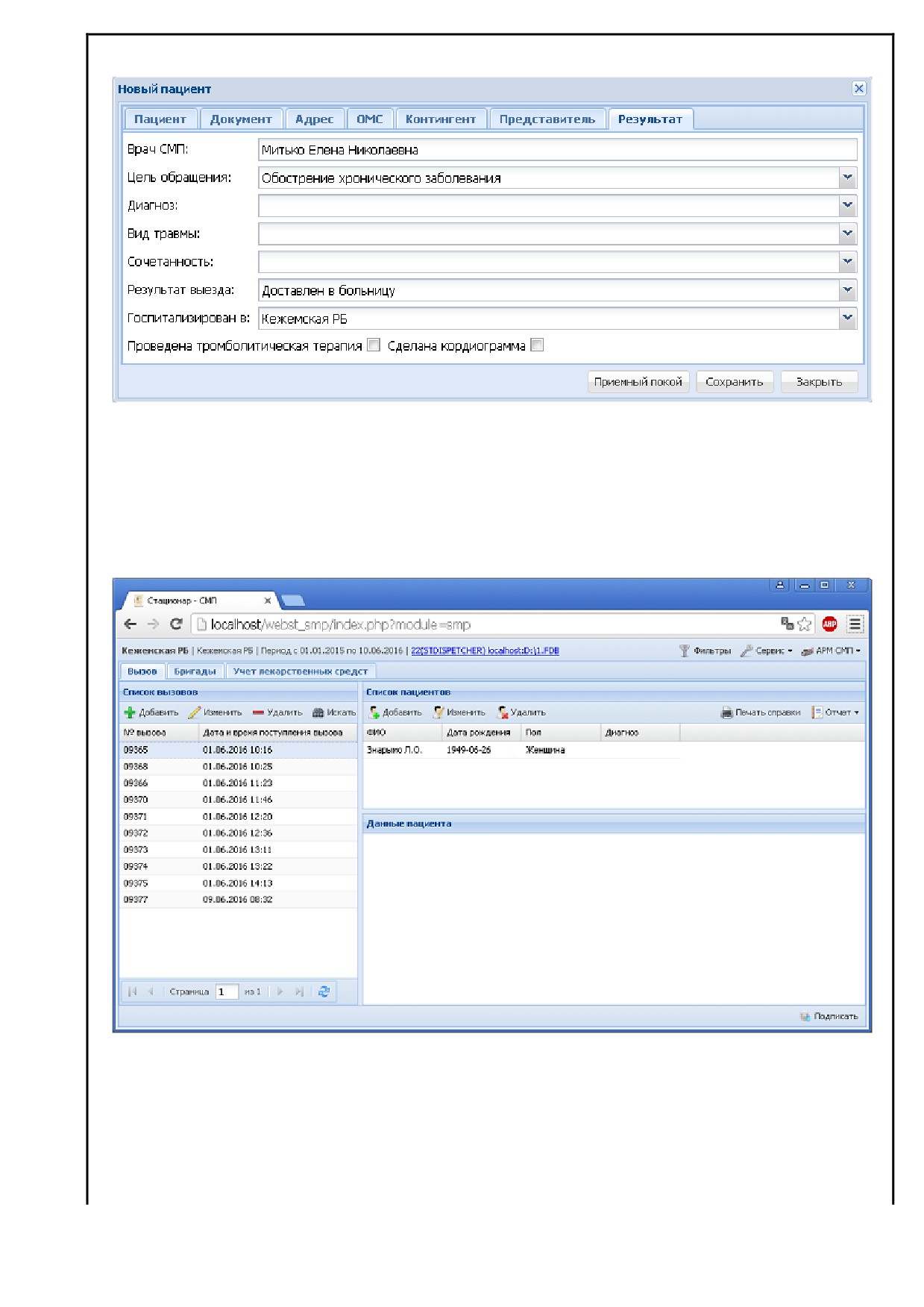Select call row 09377
924x1307 pixels.
click(x=239, y=900)
